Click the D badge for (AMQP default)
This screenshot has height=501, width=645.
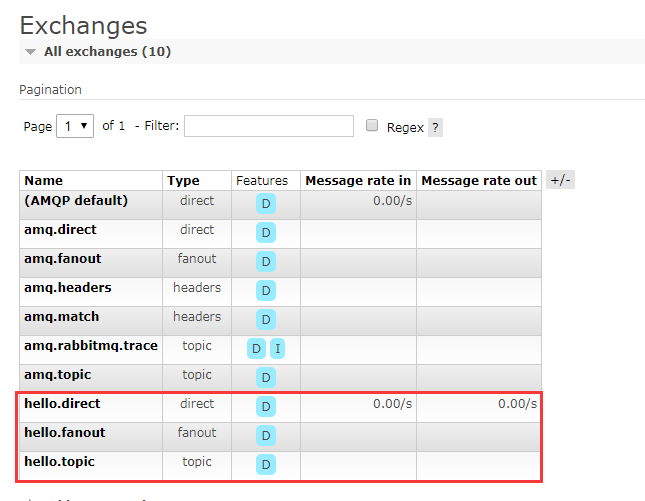(x=266, y=204)
